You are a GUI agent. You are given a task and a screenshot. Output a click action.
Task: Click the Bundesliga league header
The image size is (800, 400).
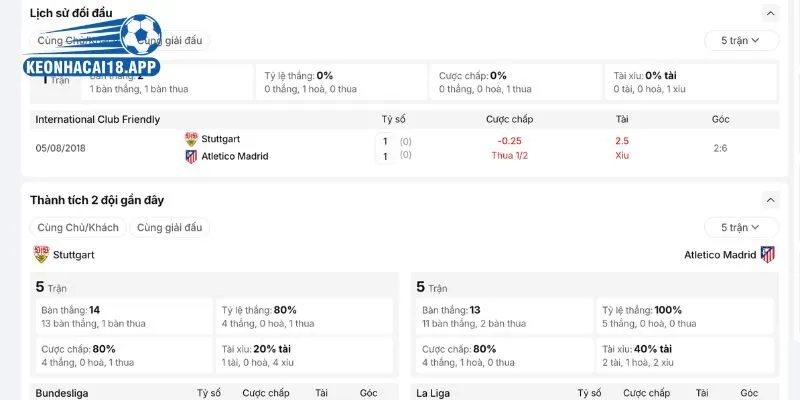[x=62, y=393]
